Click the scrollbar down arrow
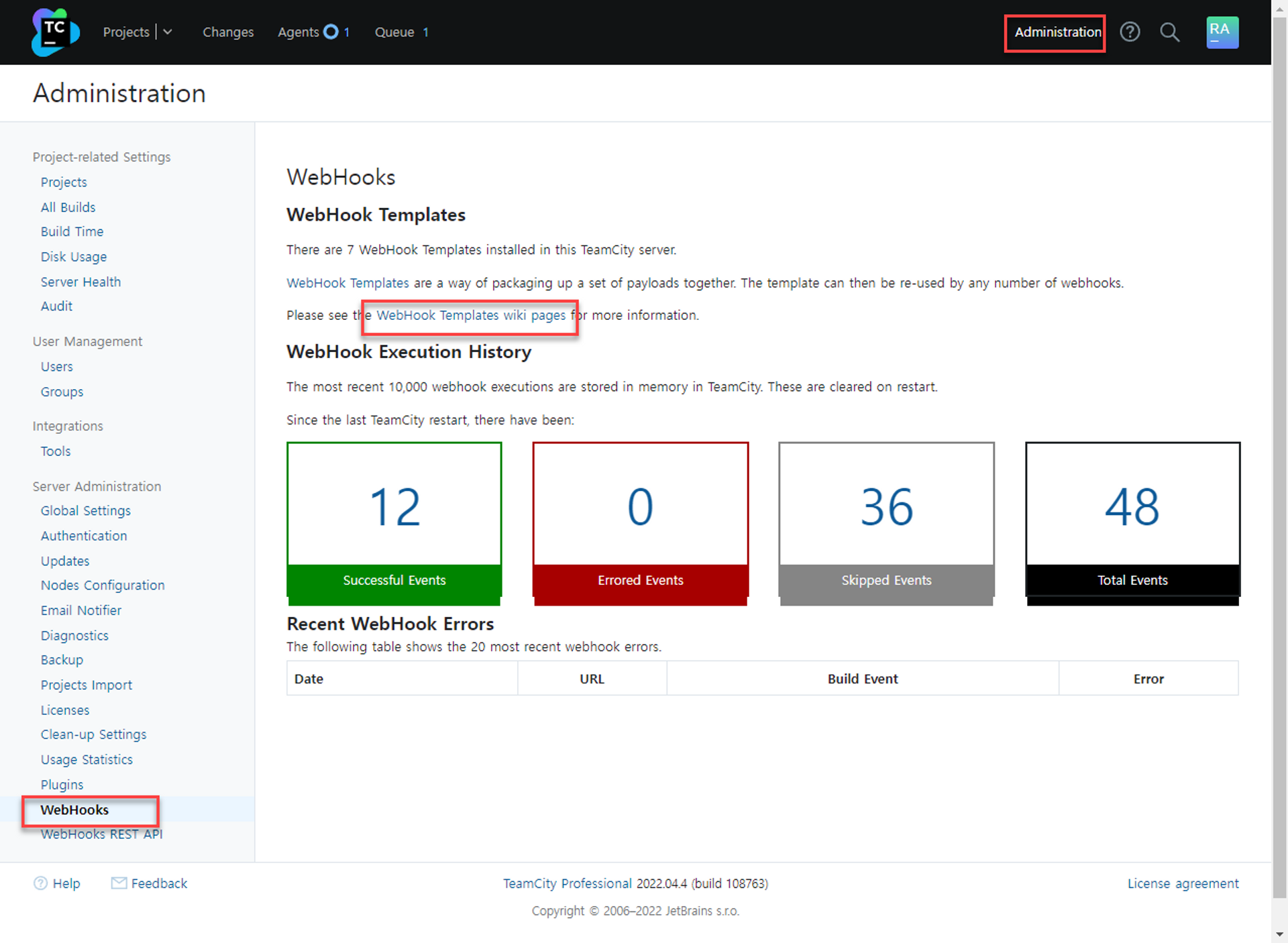The height and width of the screenshot is (943, 1288). click(1280, 934)
